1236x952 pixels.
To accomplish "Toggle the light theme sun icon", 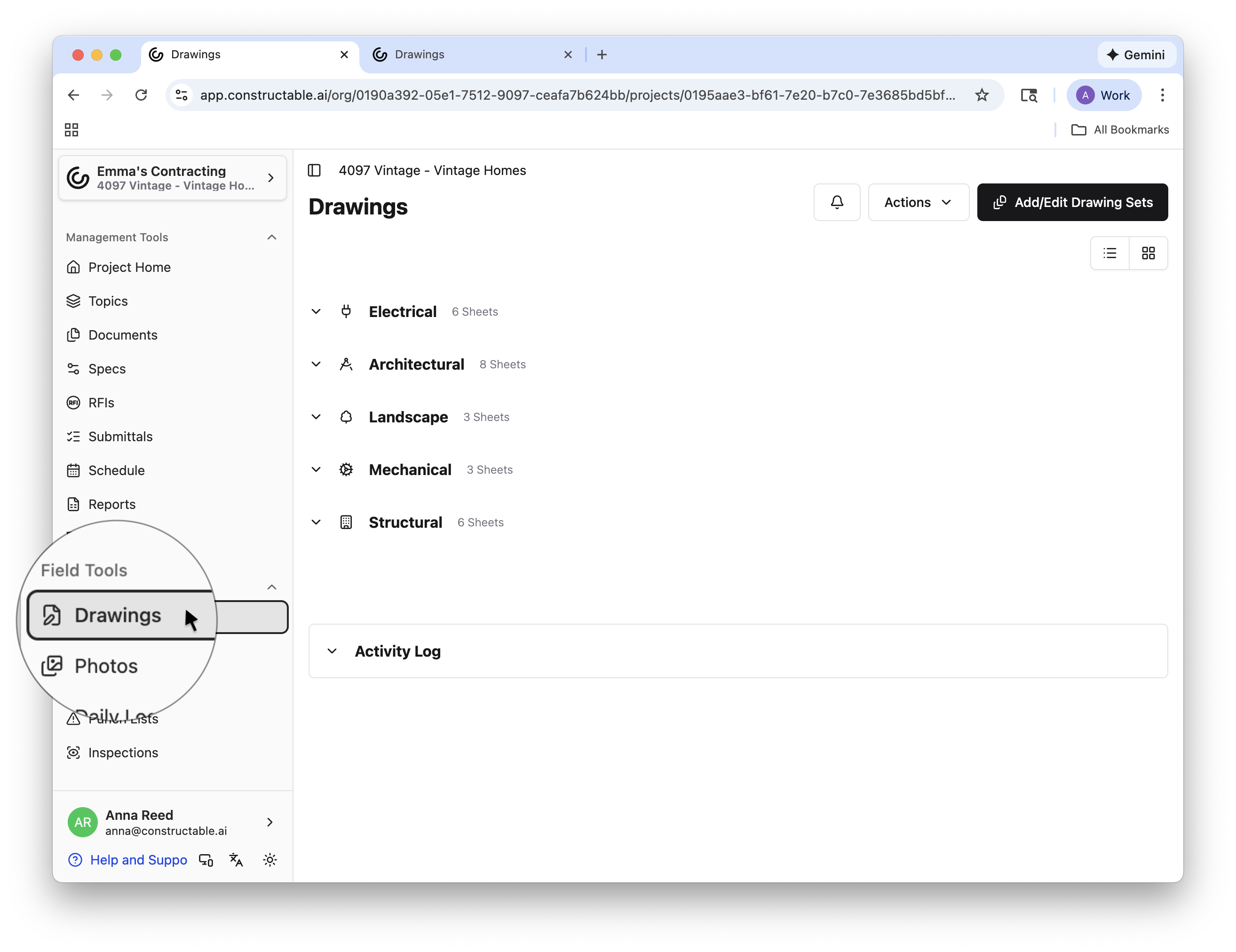I will [x=270, y=860].
